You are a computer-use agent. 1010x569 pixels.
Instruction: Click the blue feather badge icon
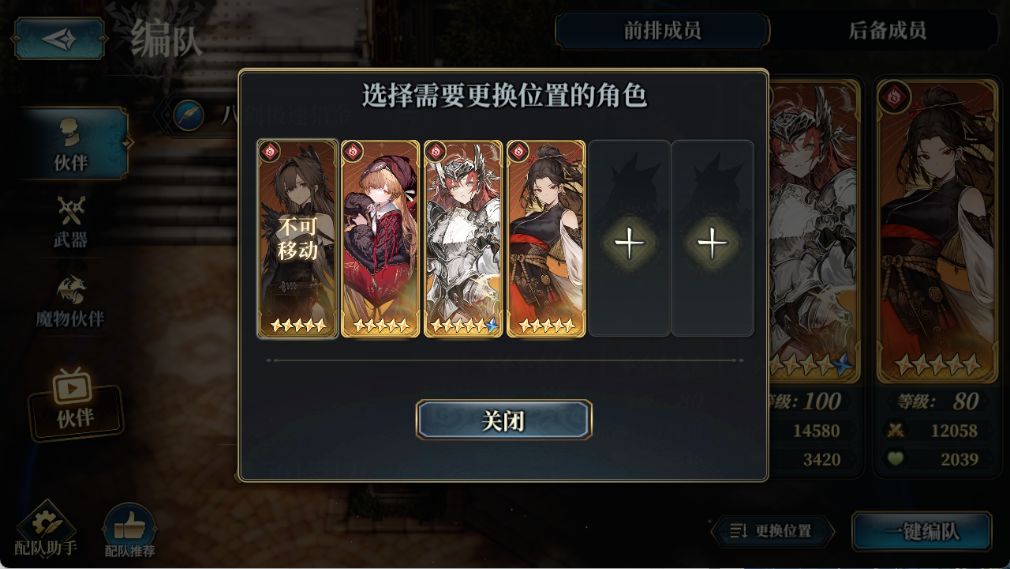tap(189, 116)
